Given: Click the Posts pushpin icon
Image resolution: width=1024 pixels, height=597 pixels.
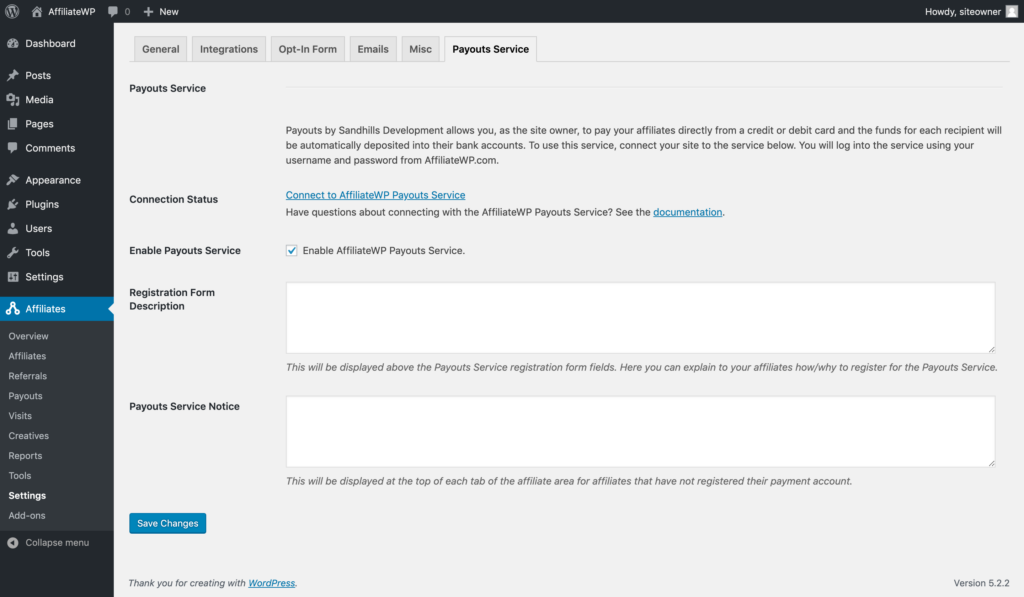Looking at the screenshot, I should coord(12,75).
